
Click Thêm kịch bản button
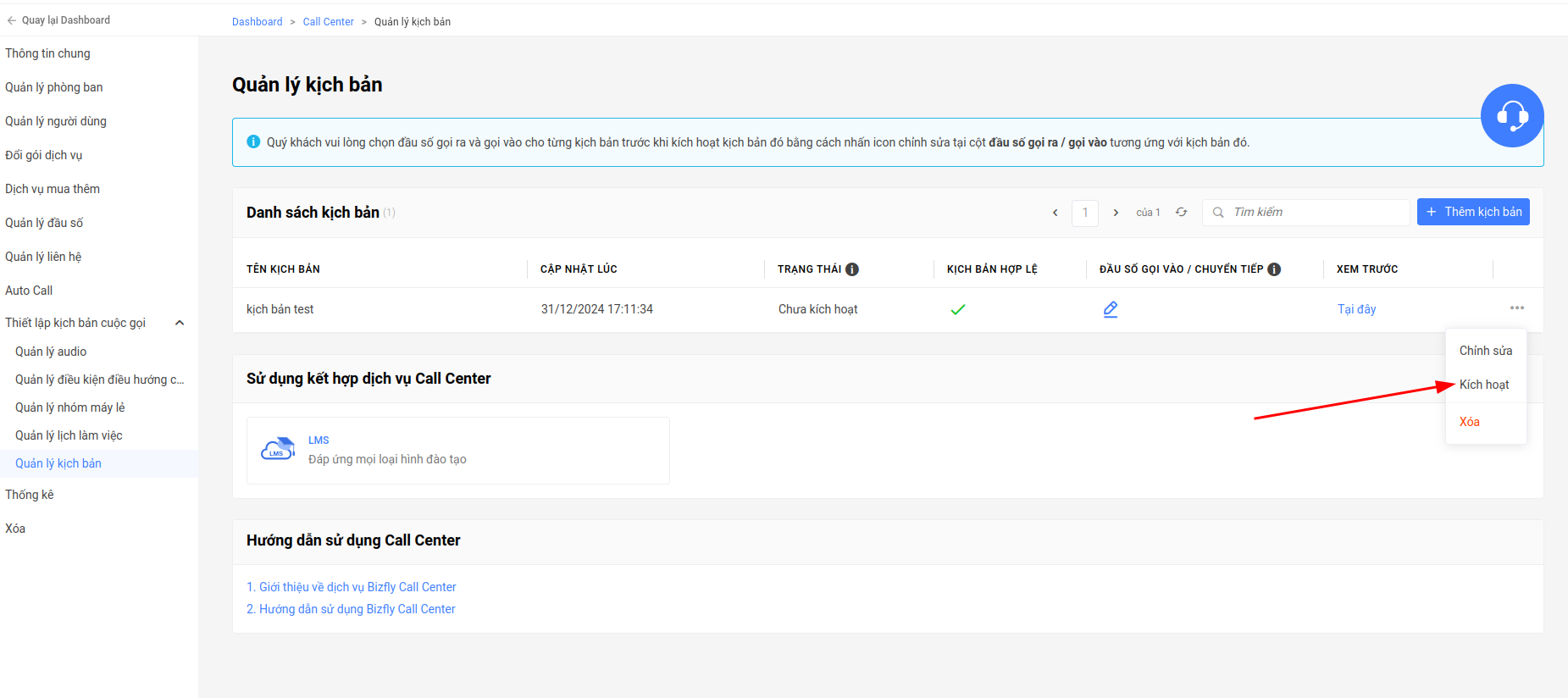(1473, 212)
